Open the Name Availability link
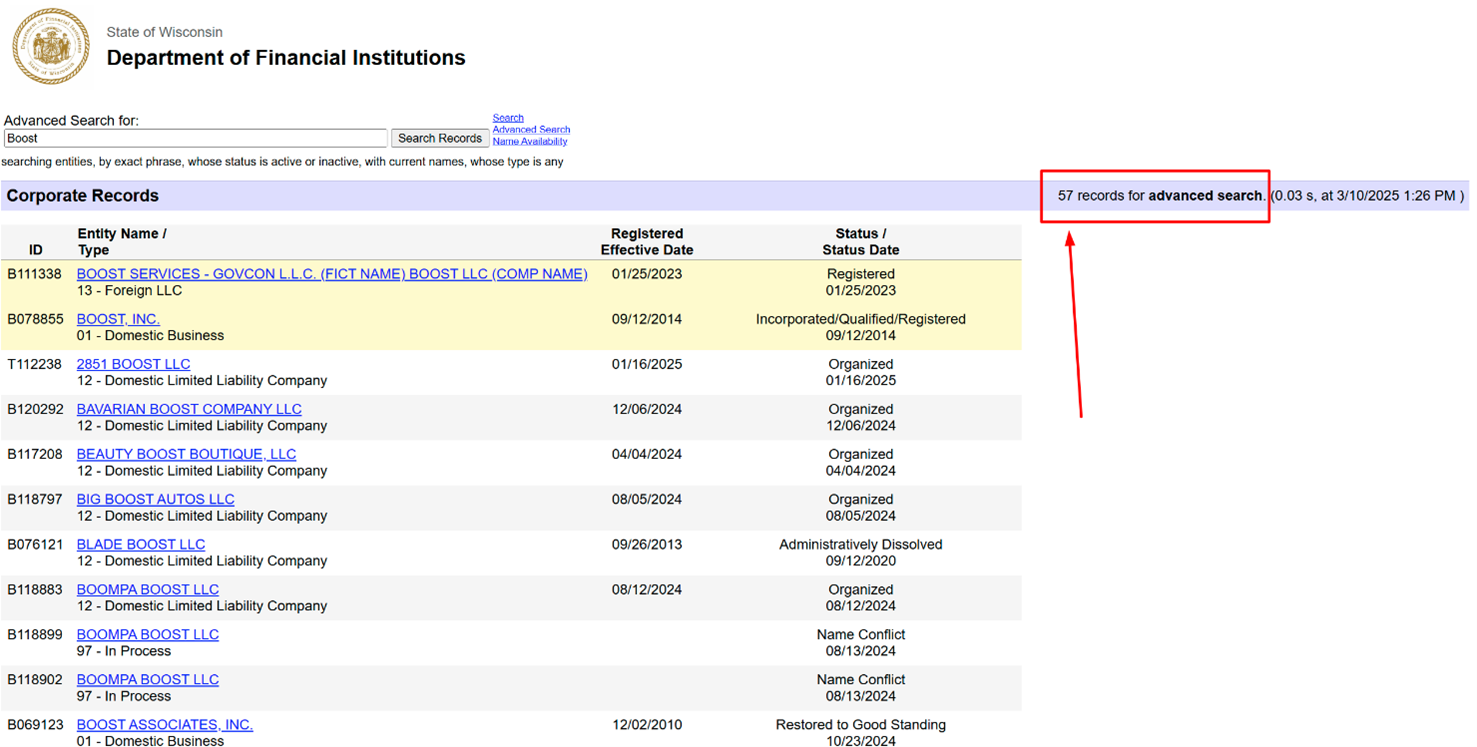The width and height of the screenshot is (1477, 747). (529, 142)
